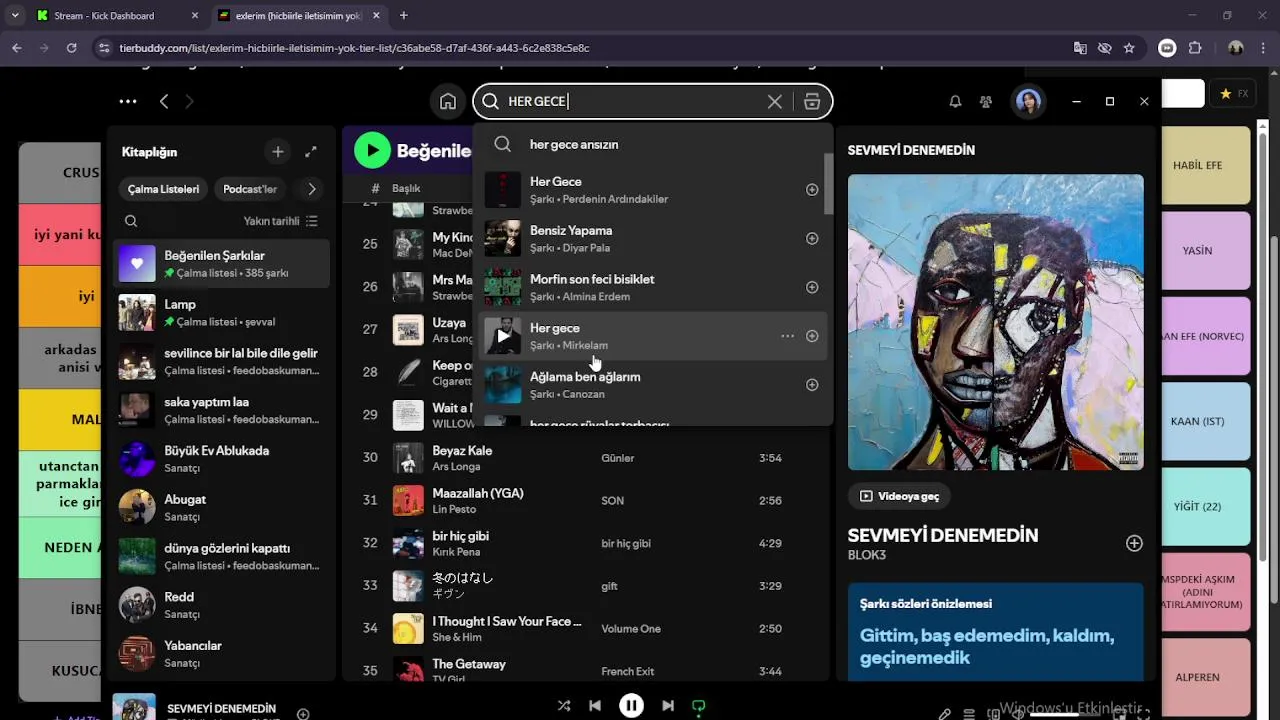Select Çalma Listeleri filter chip
The height and width of the screenshot is (720, 1280).
click(163, 189)
